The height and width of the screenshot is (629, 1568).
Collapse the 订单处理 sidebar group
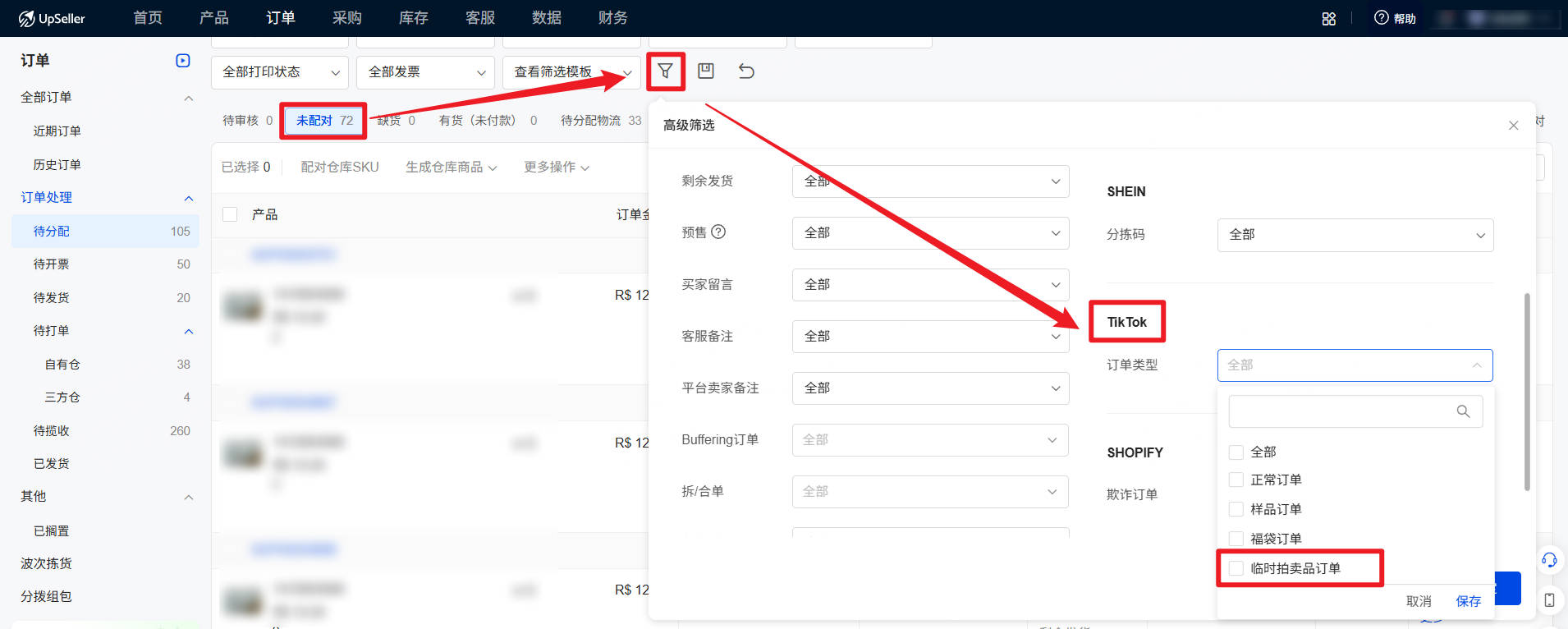[x=189, y=198]
